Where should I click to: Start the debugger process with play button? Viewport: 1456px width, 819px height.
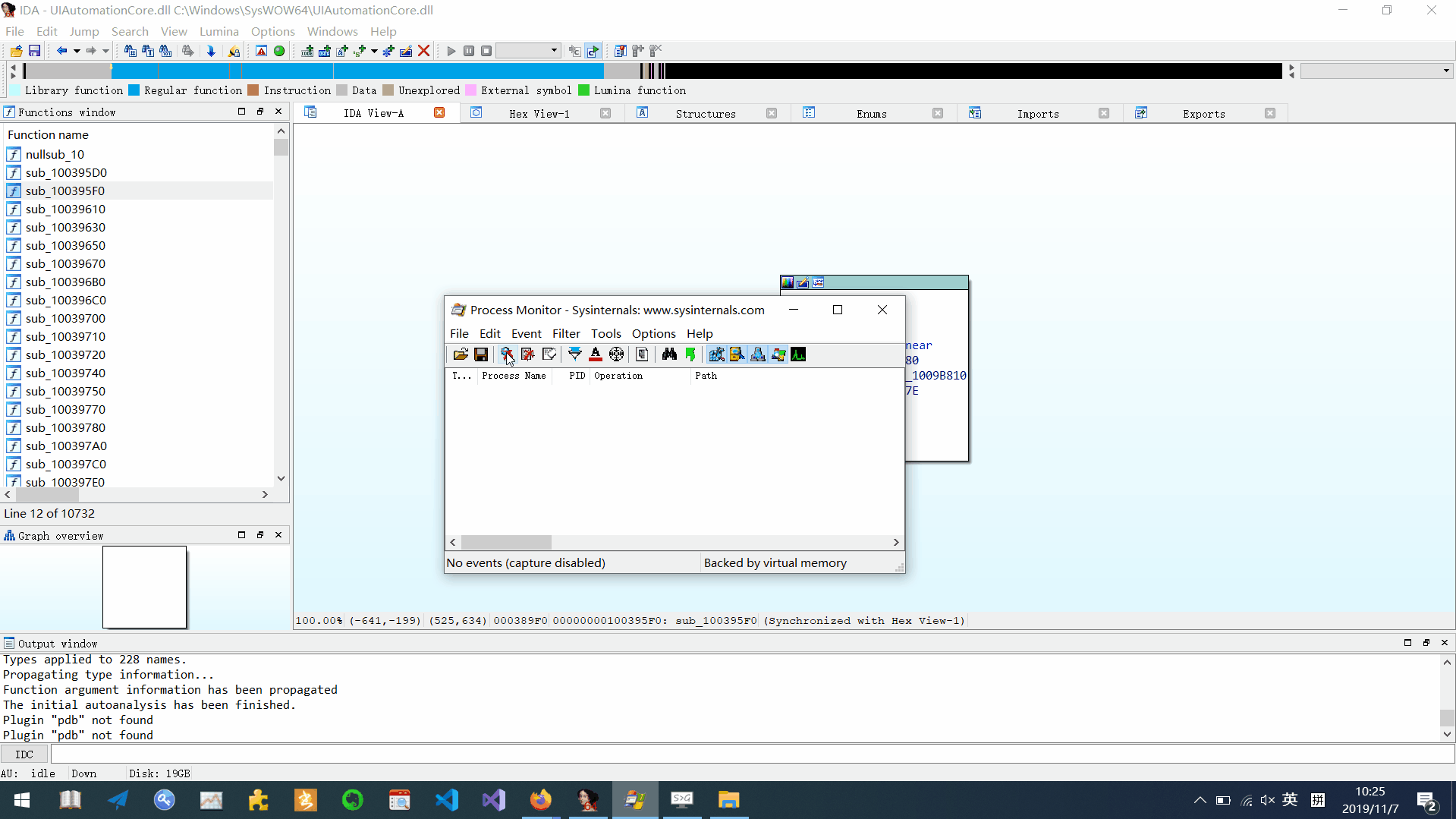pyautogui.click(x=451, y=51)
